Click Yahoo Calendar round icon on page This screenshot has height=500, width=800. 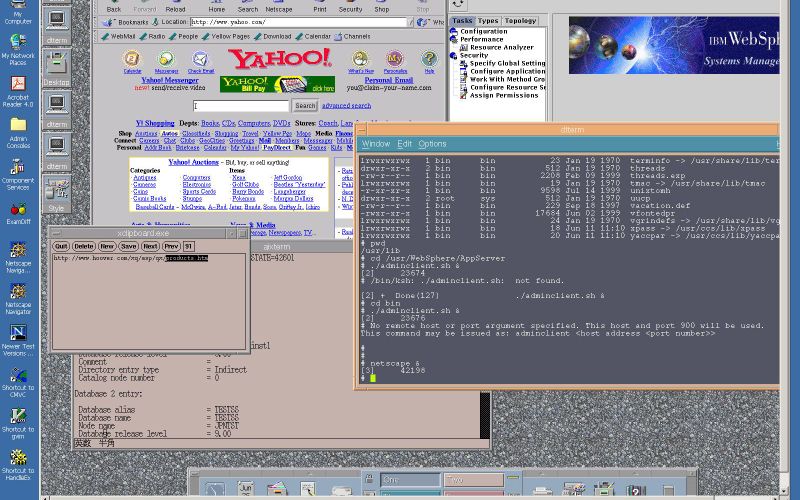[132, 59]
